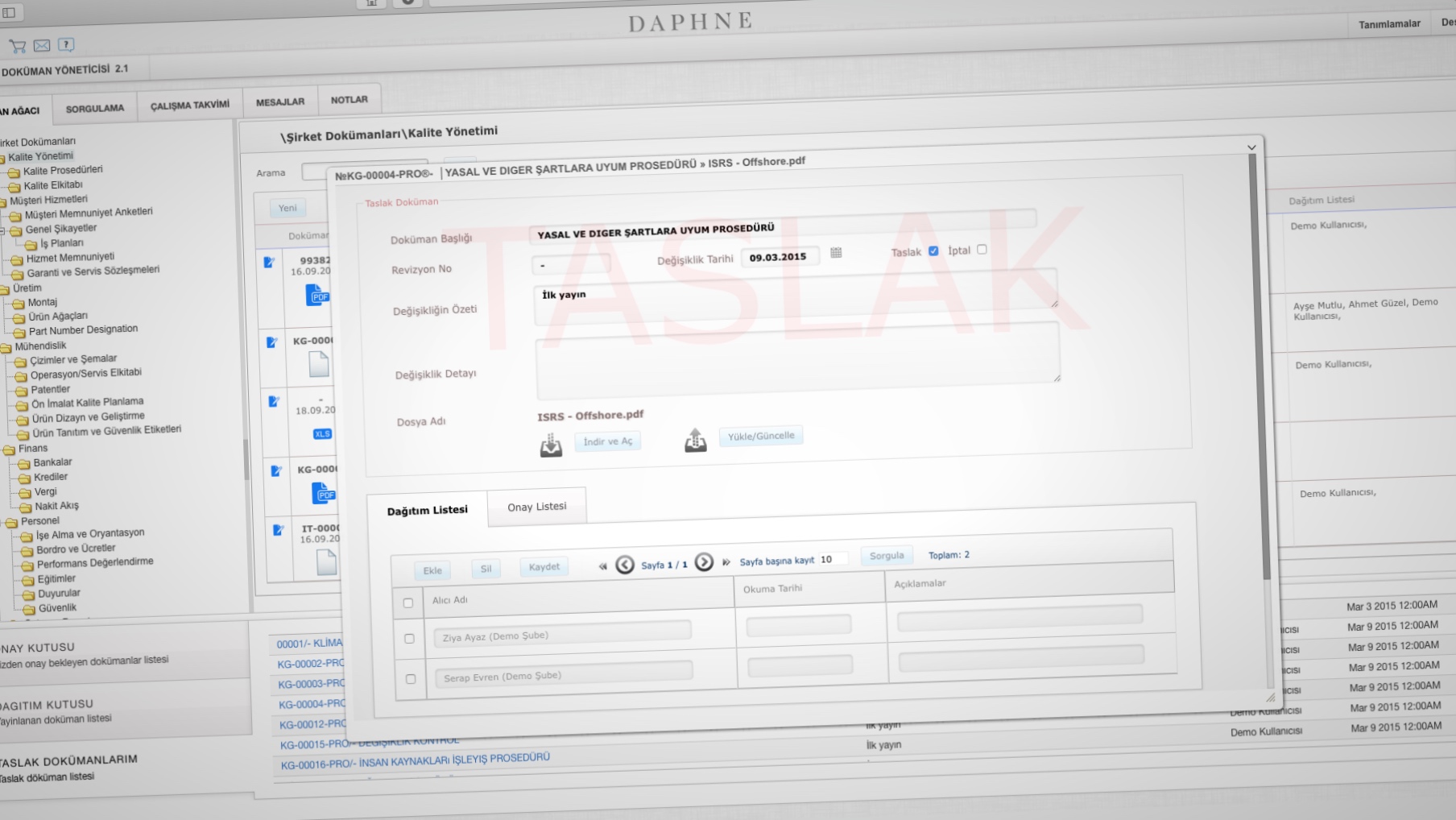Check the İptal checkbox
Screen dimensions: 1456x820
982,250
